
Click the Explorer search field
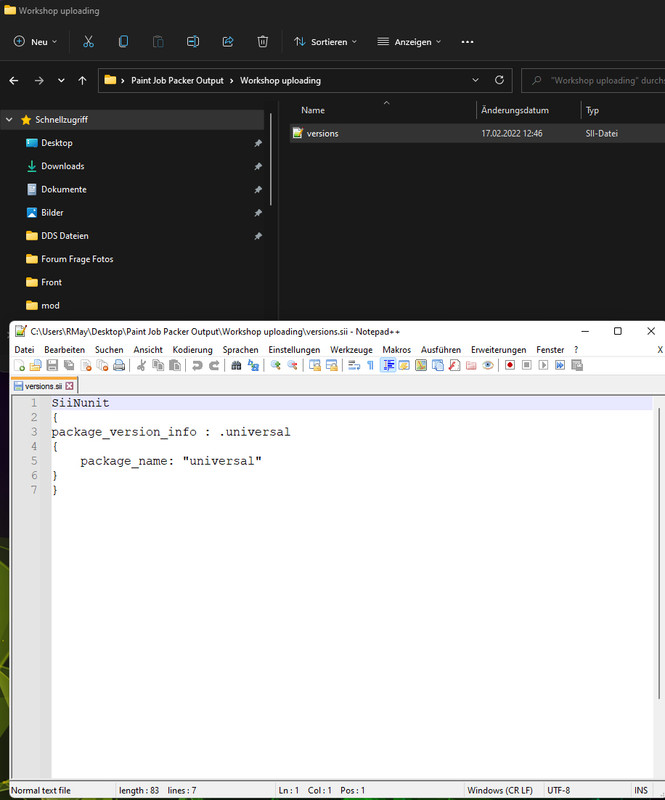[594, 81]
